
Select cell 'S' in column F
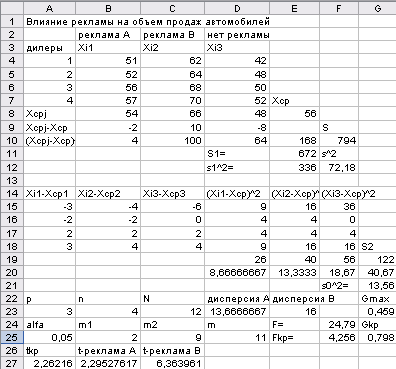point(339,127)
